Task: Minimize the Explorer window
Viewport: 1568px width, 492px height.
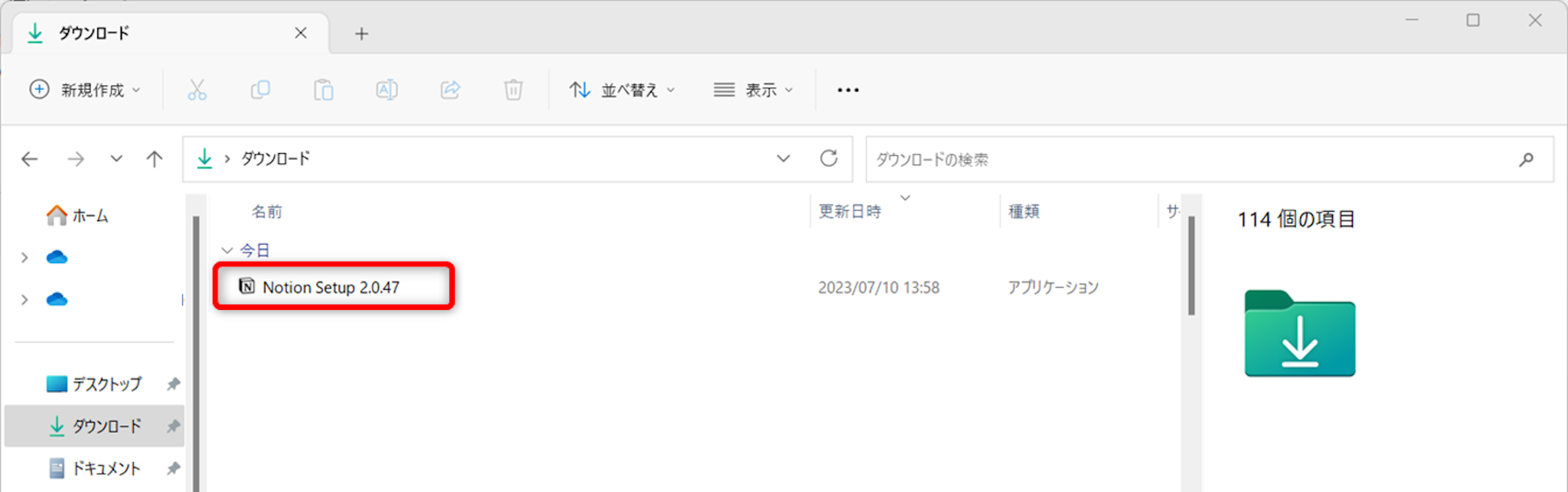Action: coord(1412,20)
